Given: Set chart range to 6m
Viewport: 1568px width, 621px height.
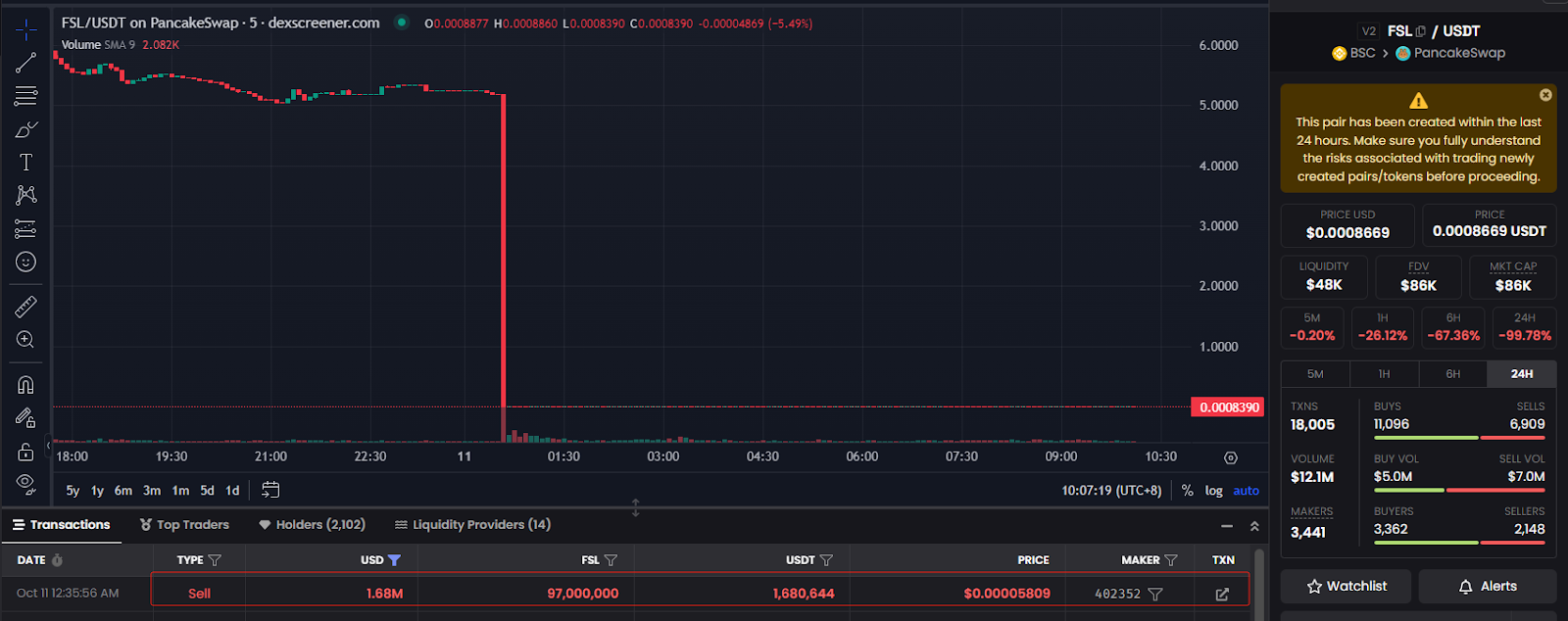Looking at the screenshot, I should click(122, 491).
